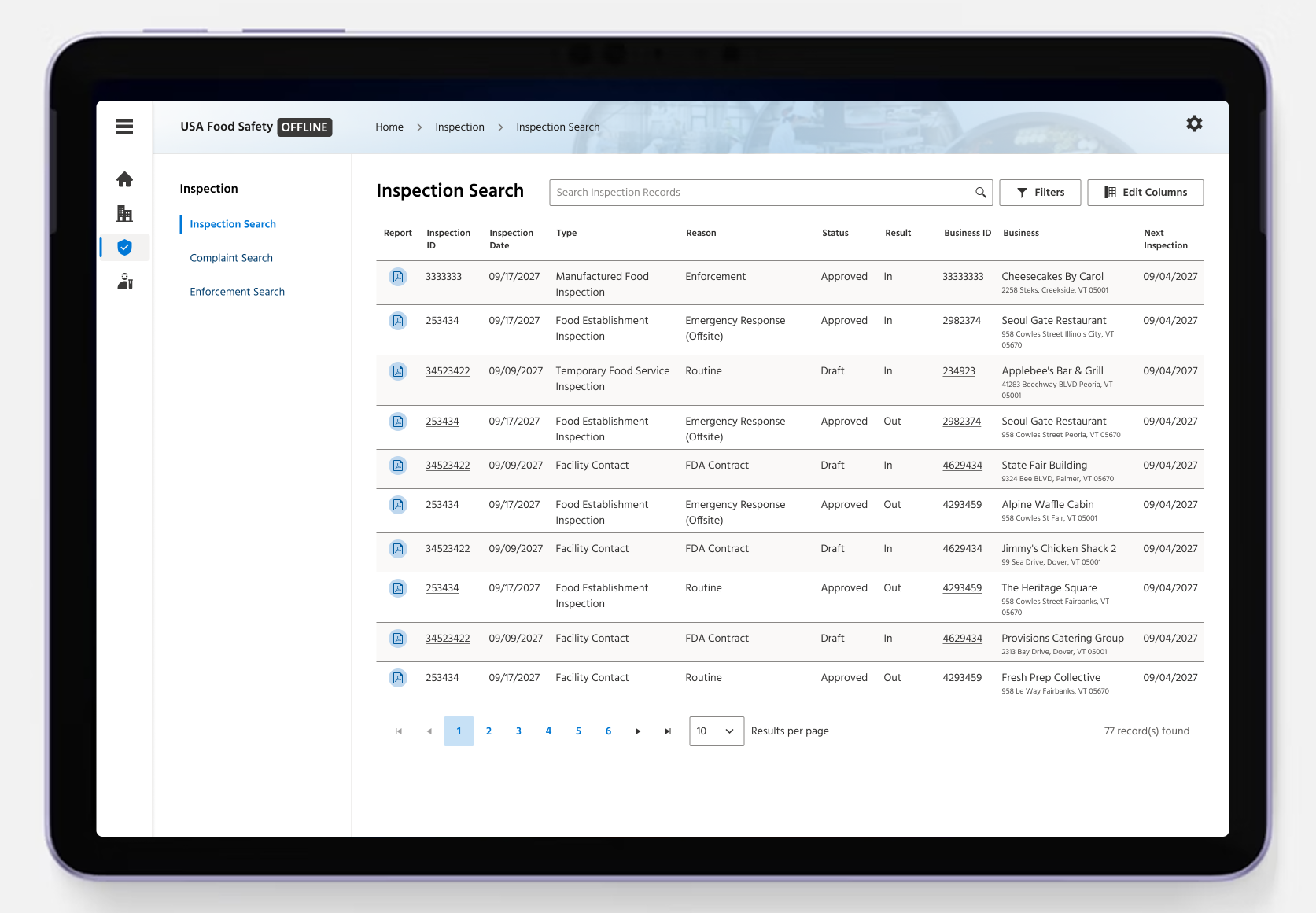
Task: Open business ID 33333333 link
Action: pos(963,277)
